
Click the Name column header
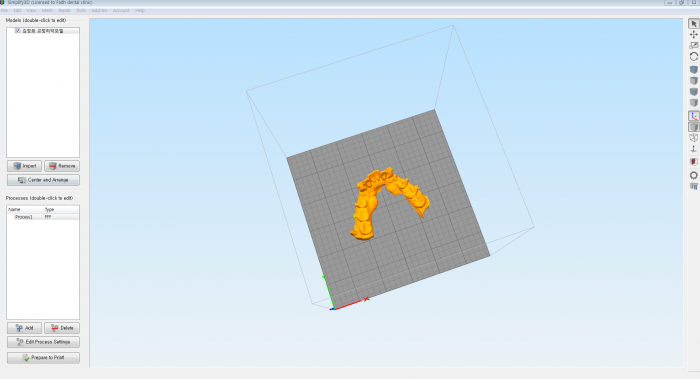(14, 209)
